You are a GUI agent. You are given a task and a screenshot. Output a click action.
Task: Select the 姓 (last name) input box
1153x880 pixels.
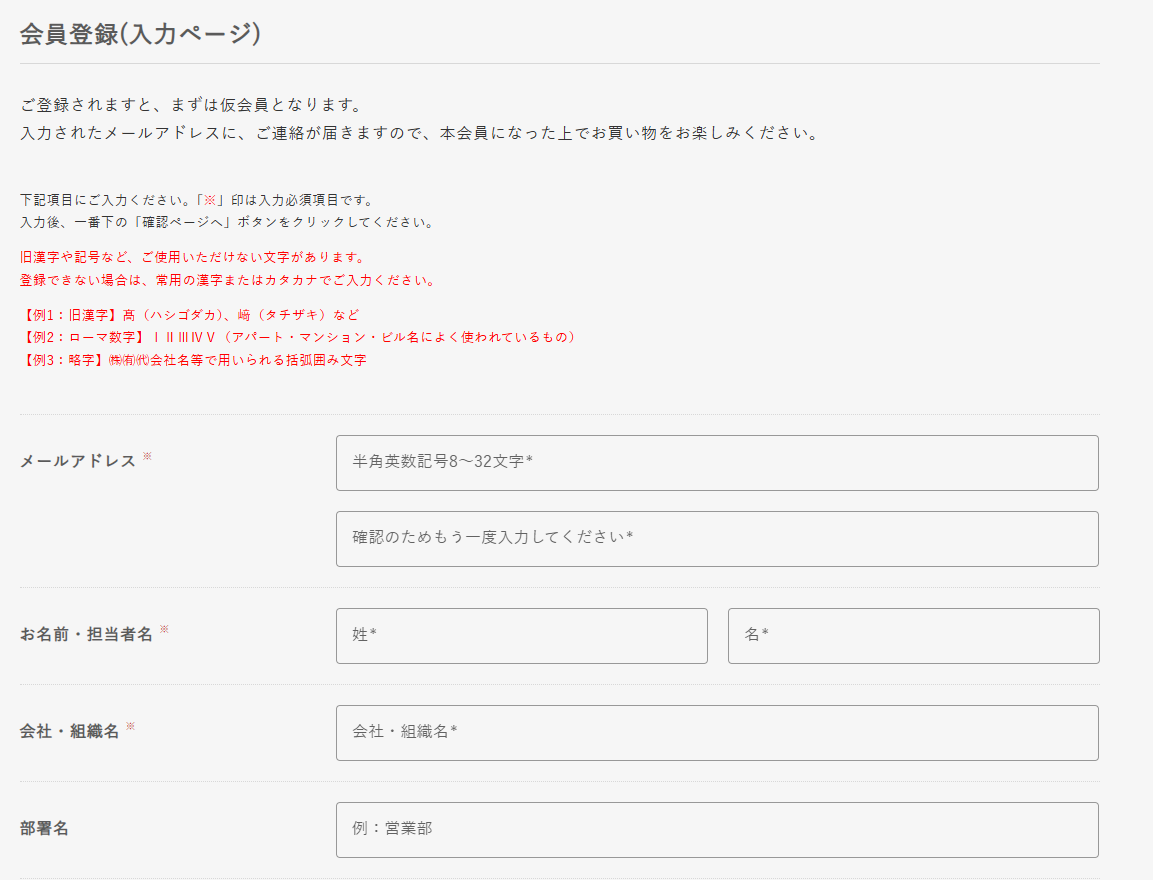(521, 636)
